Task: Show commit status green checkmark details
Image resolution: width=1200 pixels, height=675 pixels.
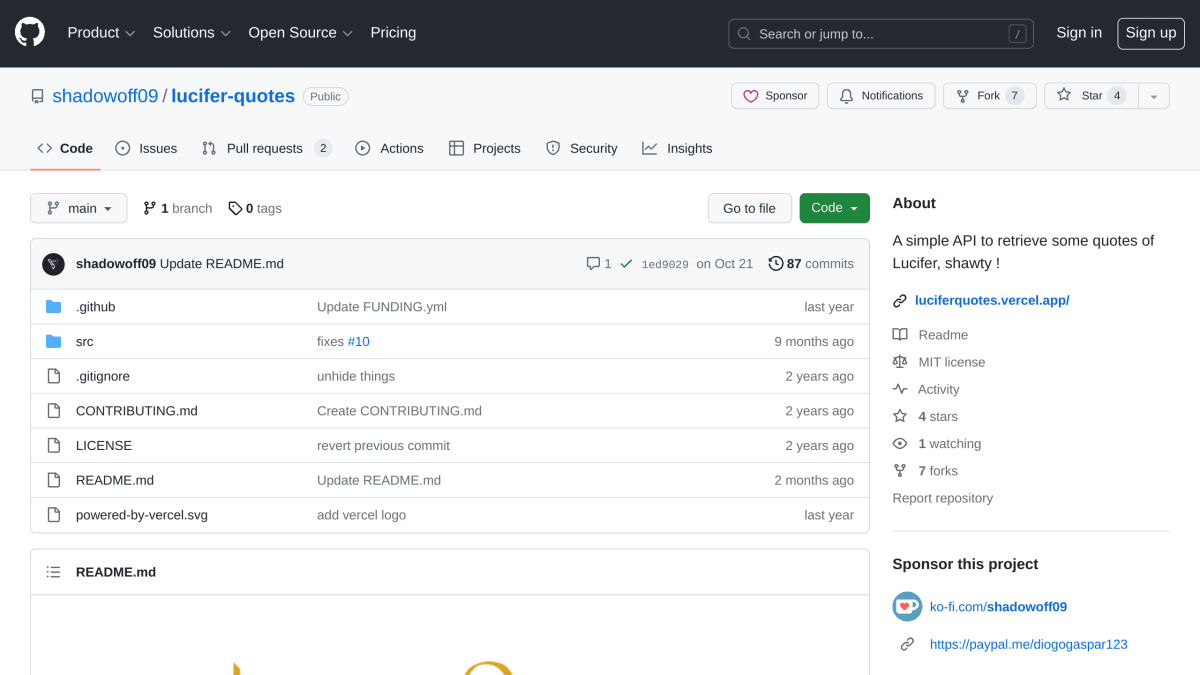Action: click(x=626, y=264)
